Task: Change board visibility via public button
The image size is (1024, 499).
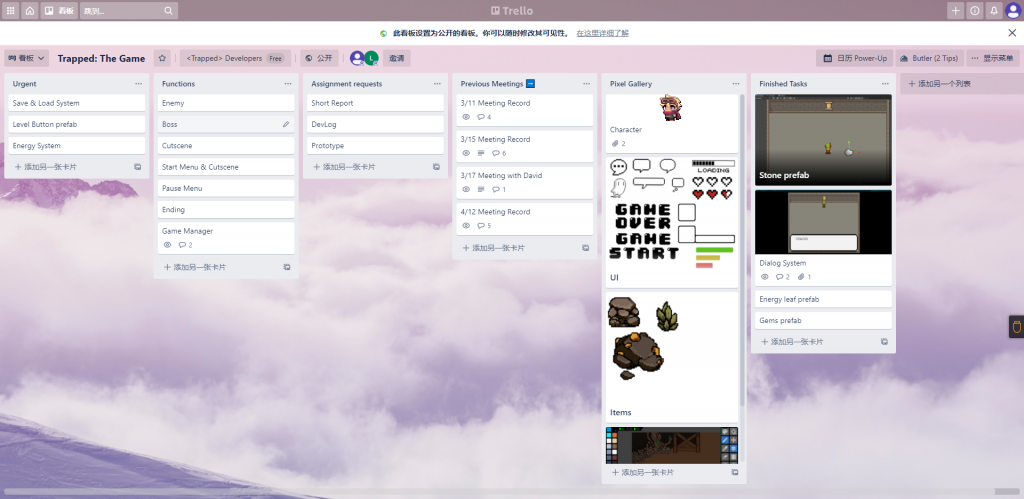Action: tap(319, 58)
